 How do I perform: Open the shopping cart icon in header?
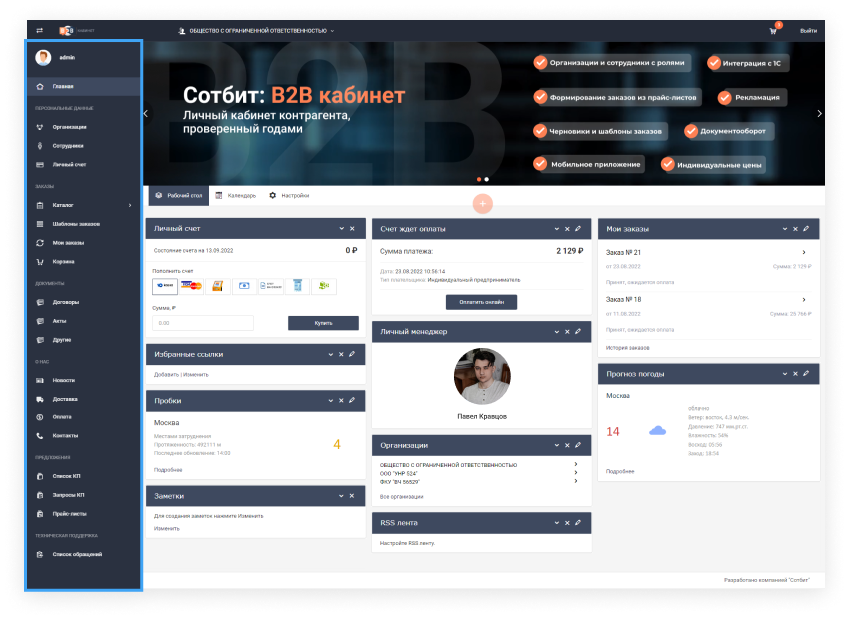point(772,31)
